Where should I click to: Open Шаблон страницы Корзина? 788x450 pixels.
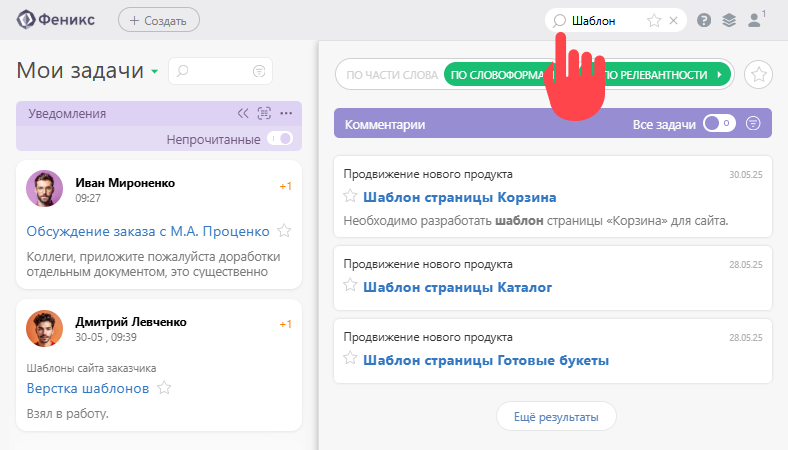tap(460, 197)
